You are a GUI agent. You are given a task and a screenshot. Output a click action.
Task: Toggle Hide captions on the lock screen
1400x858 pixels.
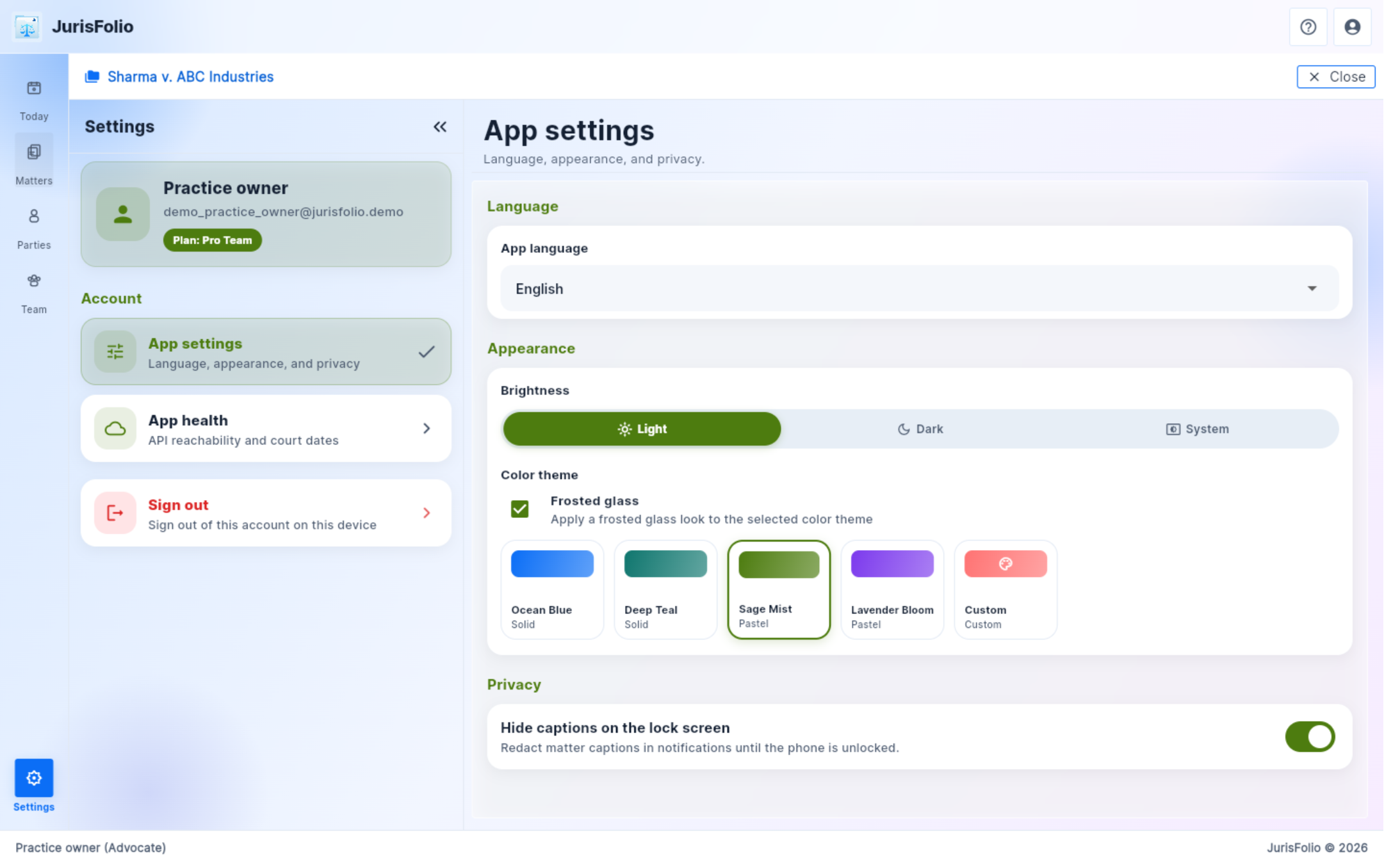click(x=1310, y=736)
